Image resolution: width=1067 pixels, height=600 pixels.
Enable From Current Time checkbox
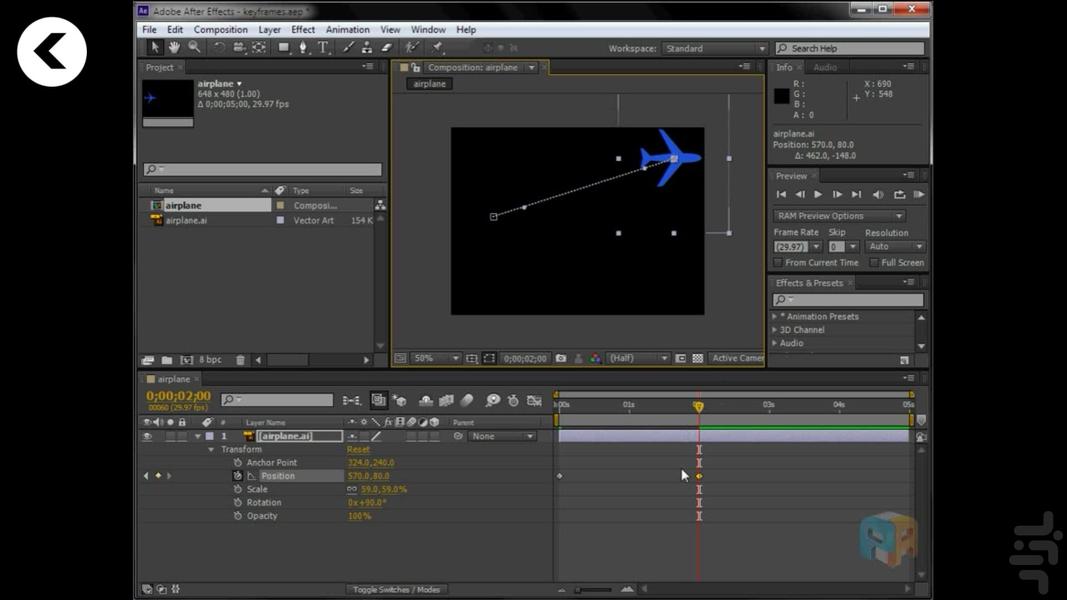[x=778, y=263]
